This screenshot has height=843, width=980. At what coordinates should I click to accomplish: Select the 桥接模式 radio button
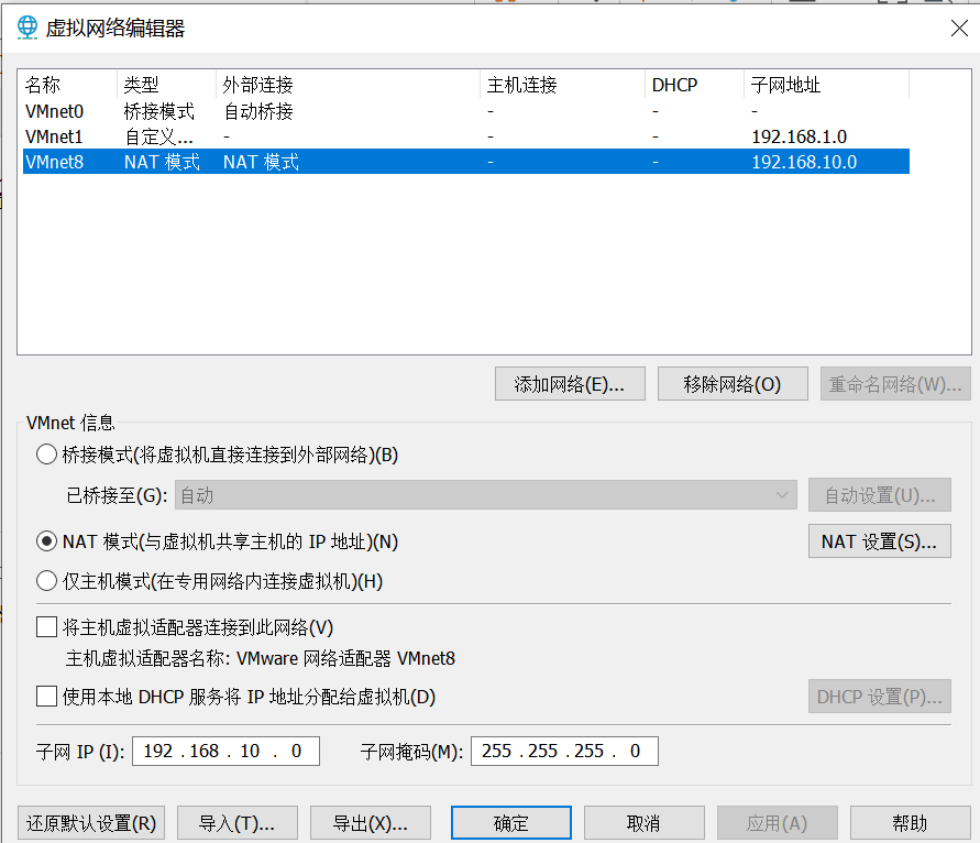pos(47,454)
